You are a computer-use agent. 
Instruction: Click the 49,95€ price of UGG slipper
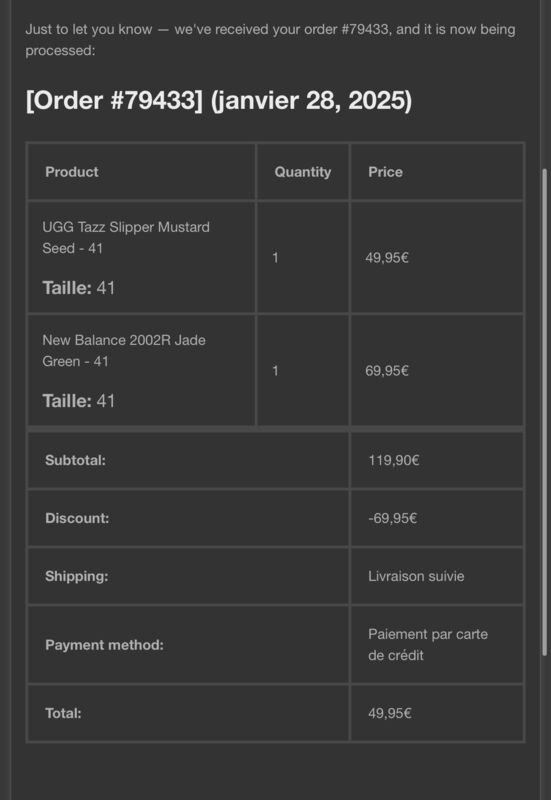pyautogui.click(x=387, y=258)
